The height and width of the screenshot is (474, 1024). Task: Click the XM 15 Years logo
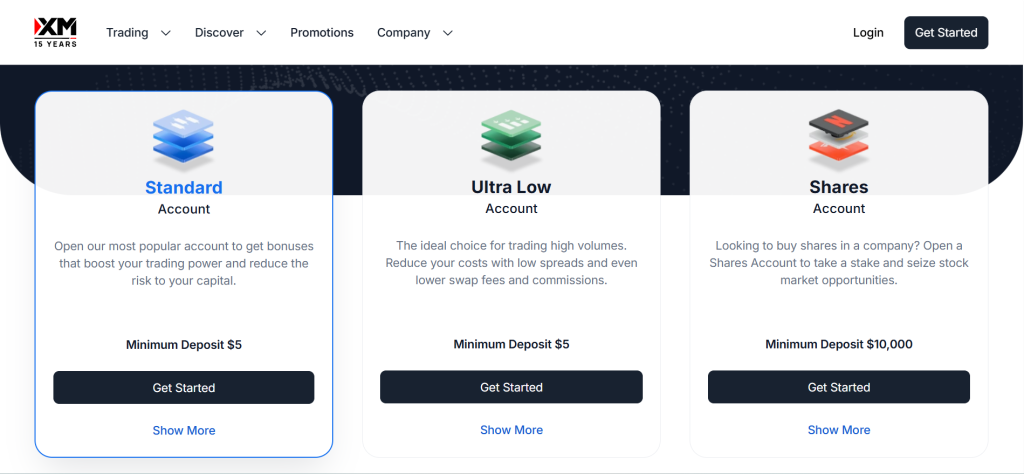(x=55, y=32)
